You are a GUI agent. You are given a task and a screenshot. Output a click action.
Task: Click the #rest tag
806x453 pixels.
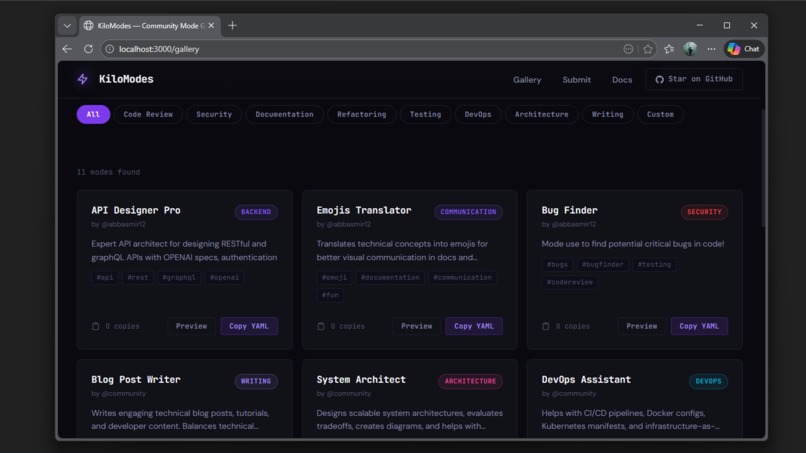click(138, 278)
